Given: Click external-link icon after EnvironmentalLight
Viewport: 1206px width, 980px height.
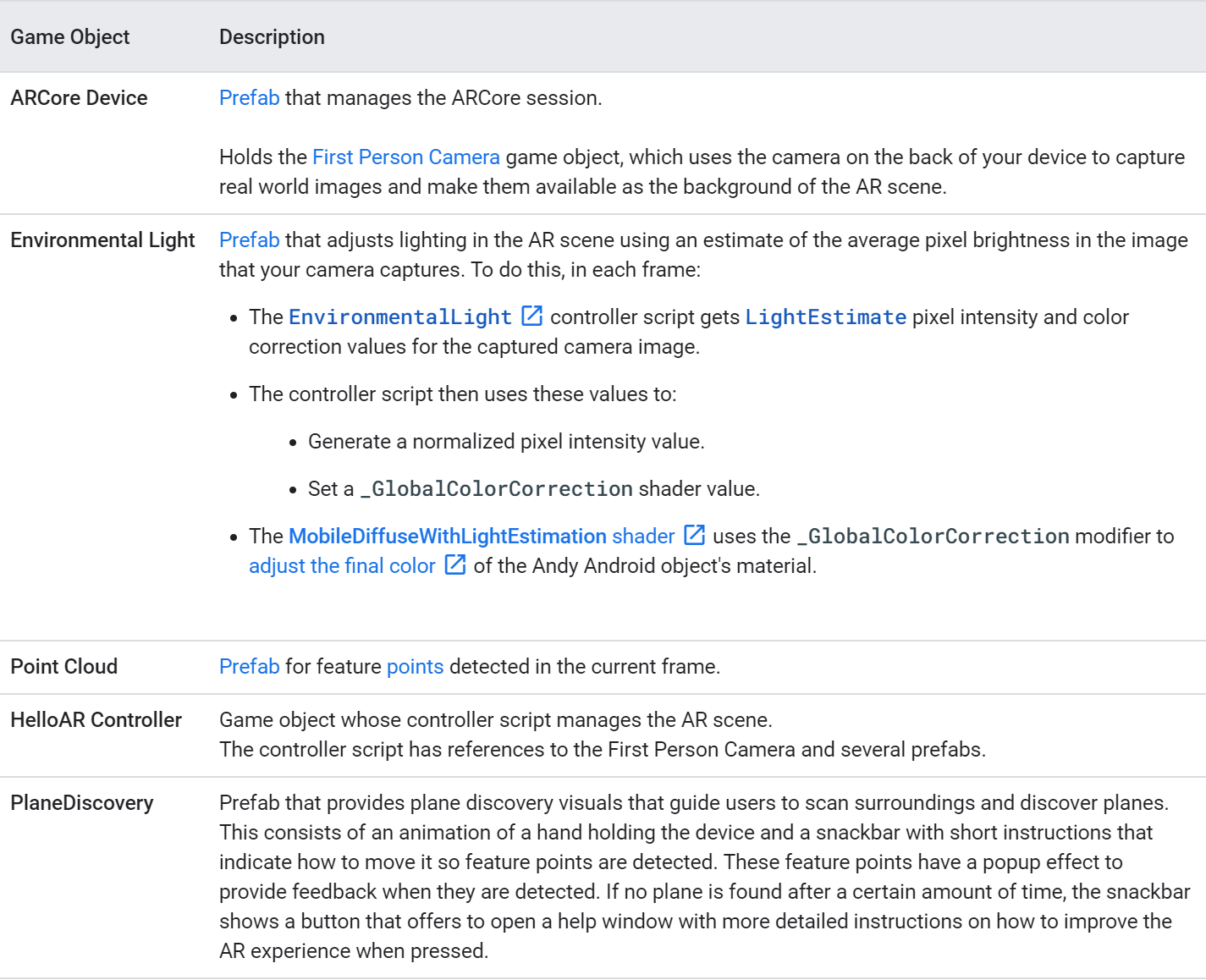Looking at the screenshot, I should (531, 317).
